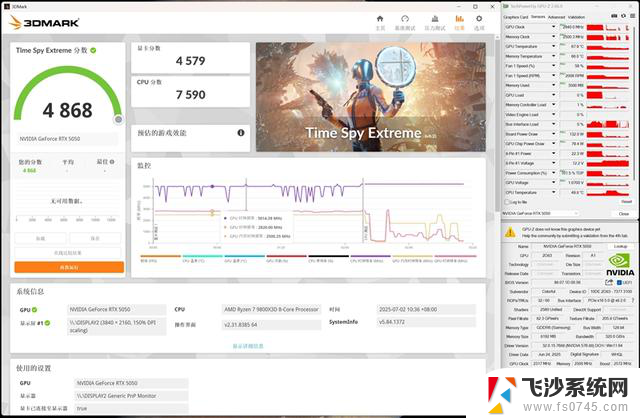Toggle the Log to file checkbox in GPU-Z
The width and height of the screenshot is (640, 418).
click(x=507, y=202)
